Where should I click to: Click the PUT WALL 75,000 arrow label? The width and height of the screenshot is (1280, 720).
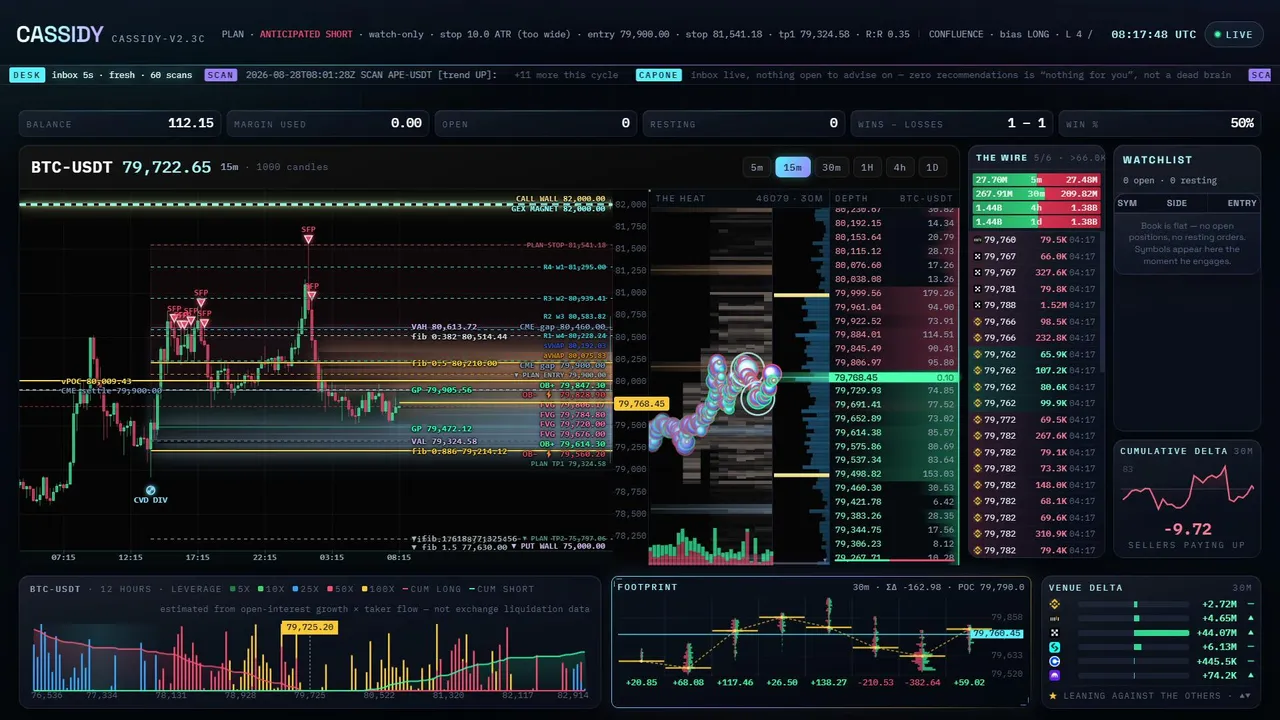pyautogui.click(x=559, y=547)
